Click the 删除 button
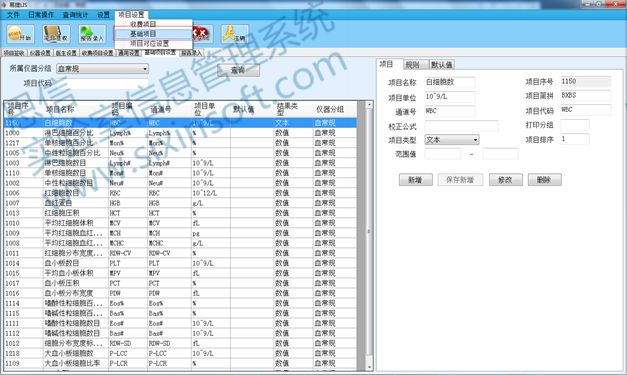 click(x=544, y=180)
